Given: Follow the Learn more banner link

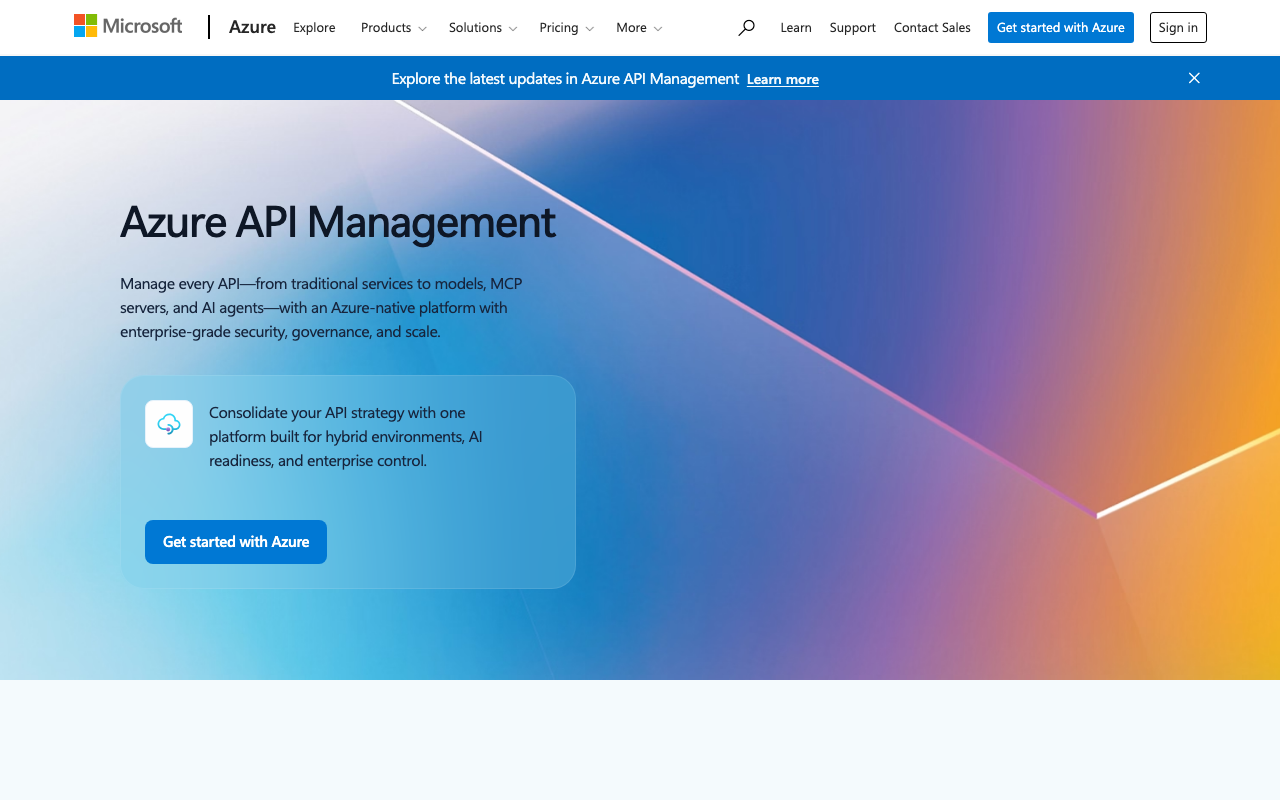Looking at the screenshot, I should point(783,79).
